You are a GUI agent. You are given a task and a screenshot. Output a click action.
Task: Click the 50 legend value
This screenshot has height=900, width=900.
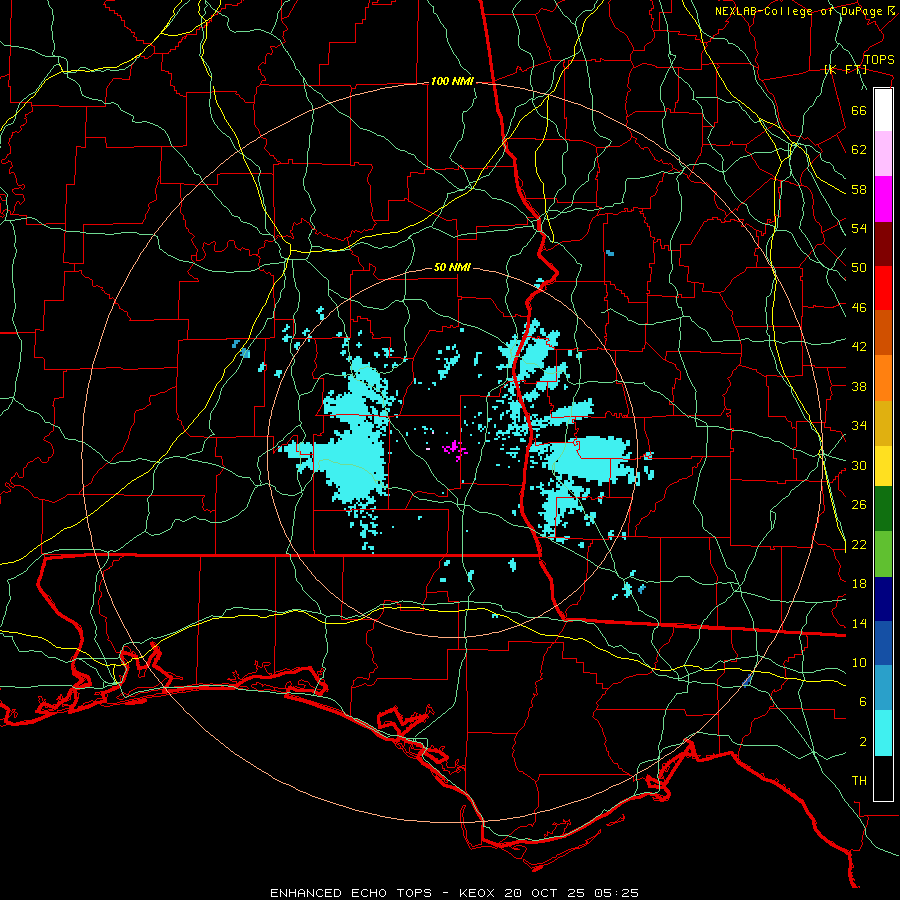(859, 268)
